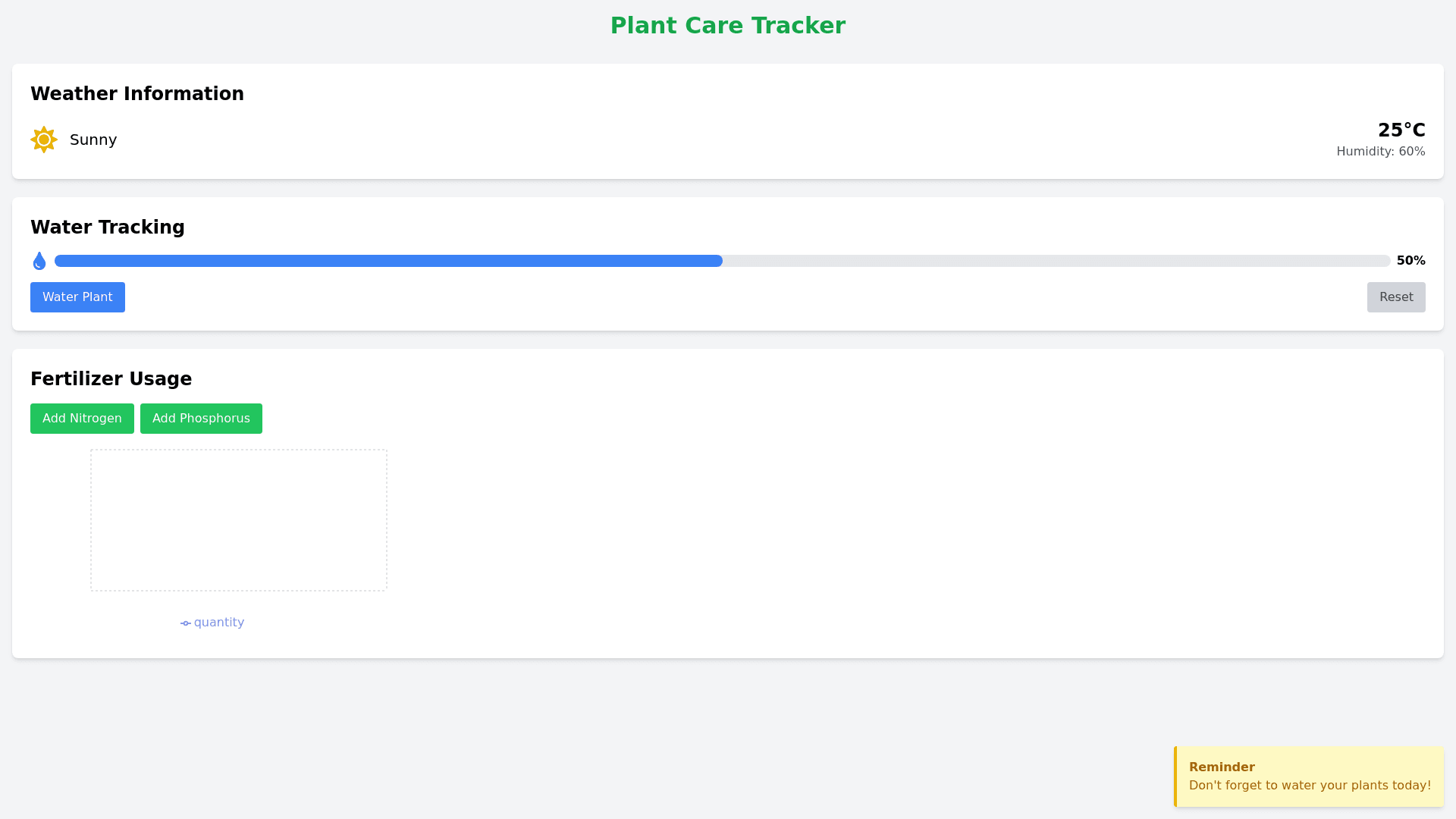Click the quantity legend line marker
The image size is (1456, 819).
click(186, 623)
